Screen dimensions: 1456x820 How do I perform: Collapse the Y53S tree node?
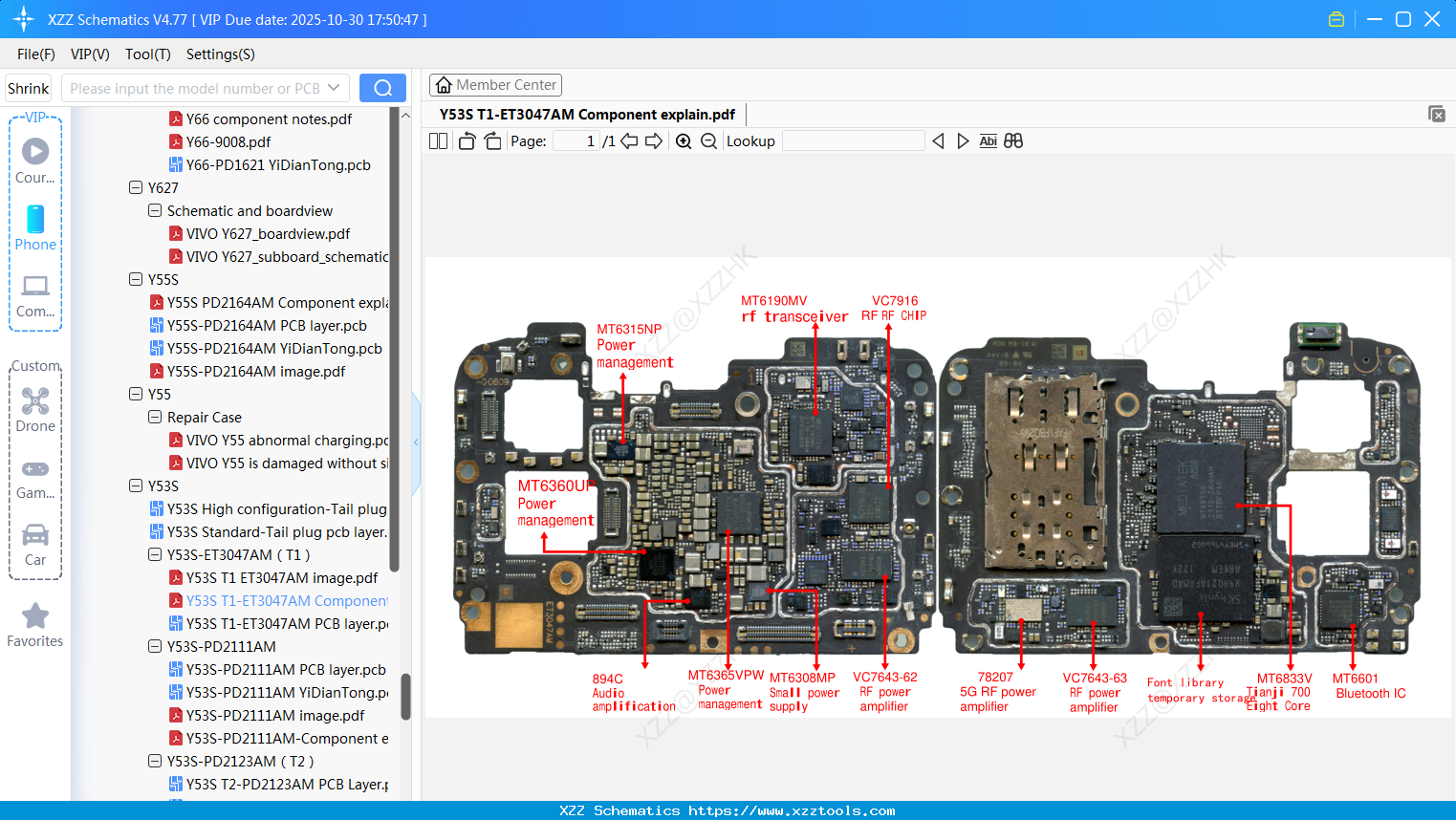[x=137, y=486]
